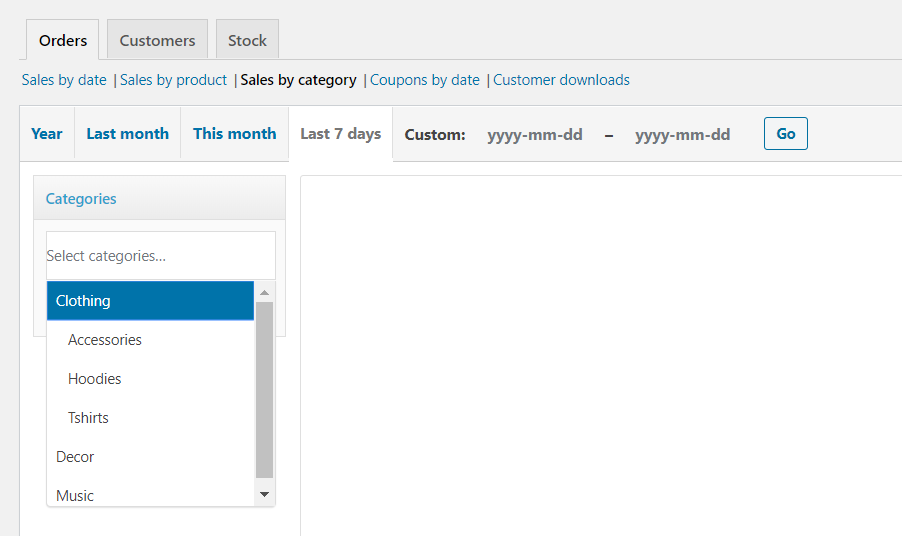902x536 pixels.
Task: Open the Stock tab
Action: (x=247, y=41)
